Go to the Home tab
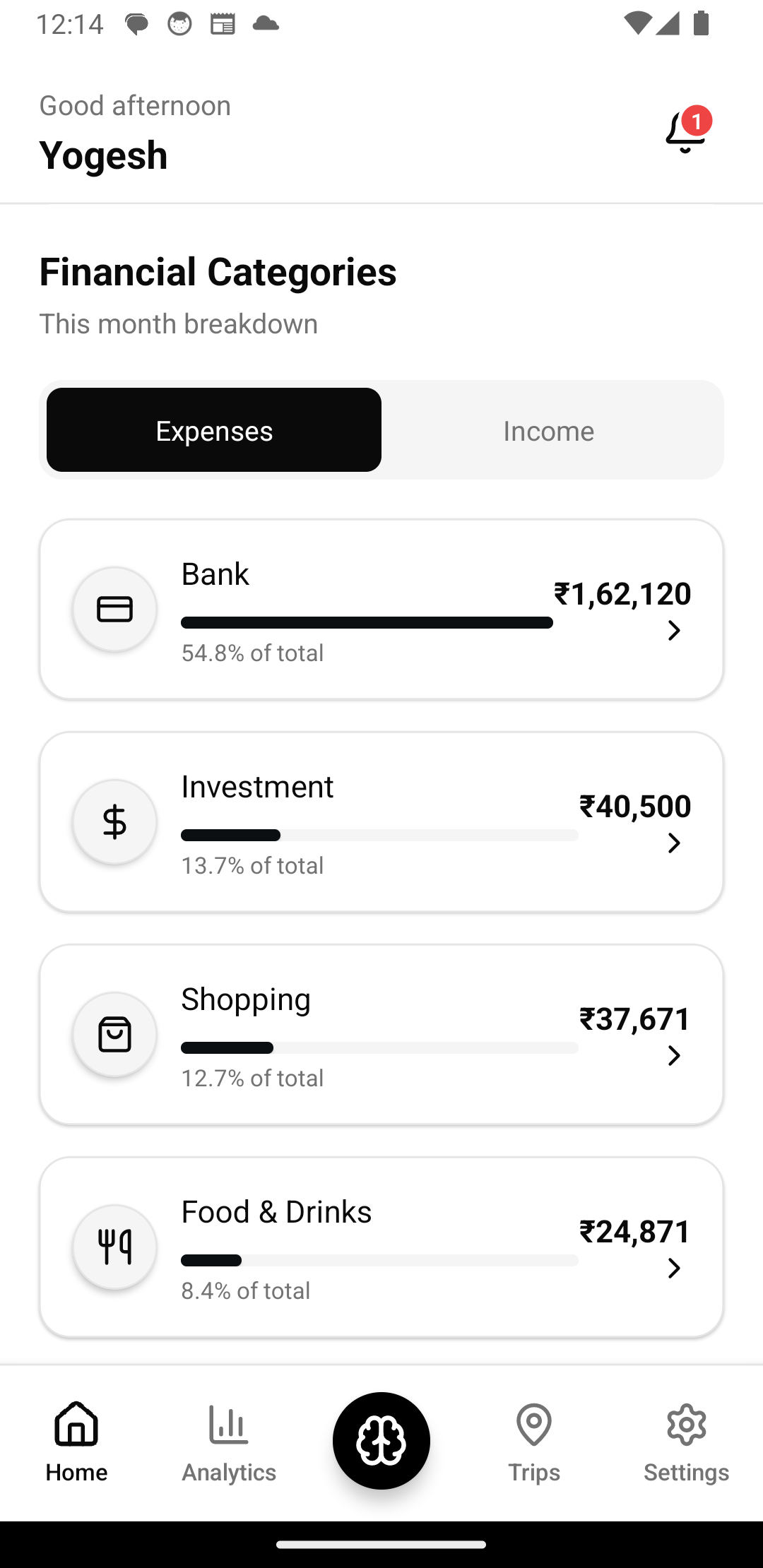This screenshot has width=763, height=1568. click(76, 1442)
